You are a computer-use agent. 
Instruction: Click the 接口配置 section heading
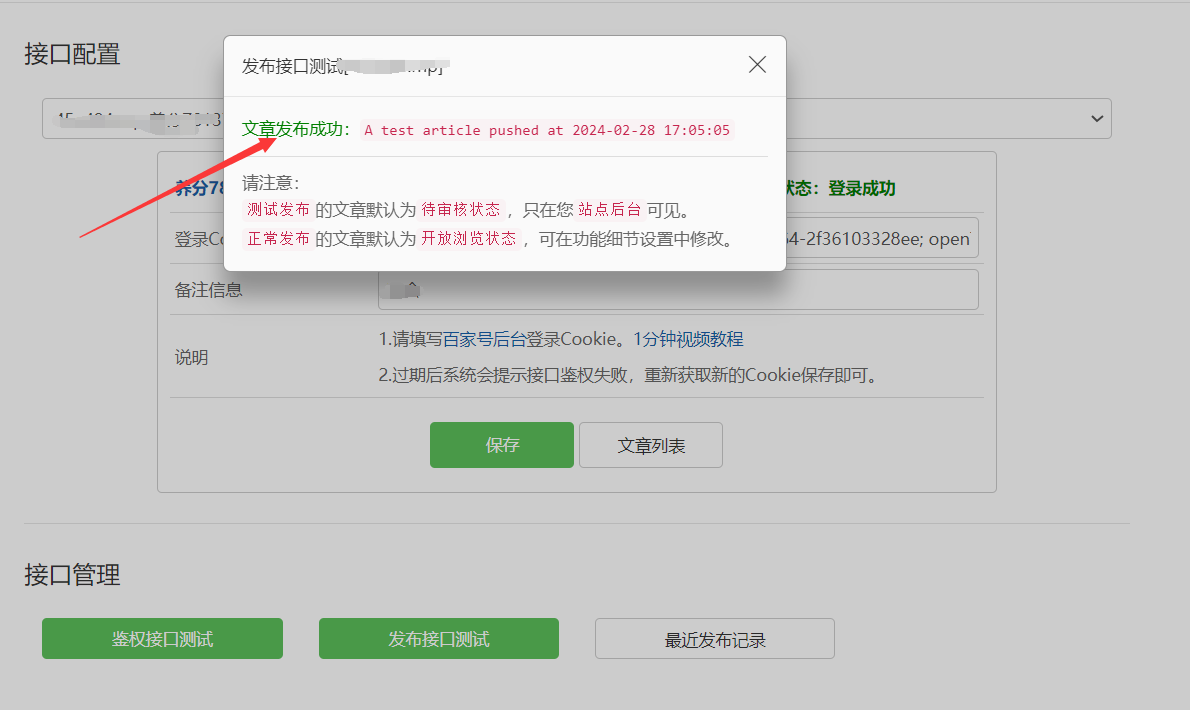pos(72,54)
